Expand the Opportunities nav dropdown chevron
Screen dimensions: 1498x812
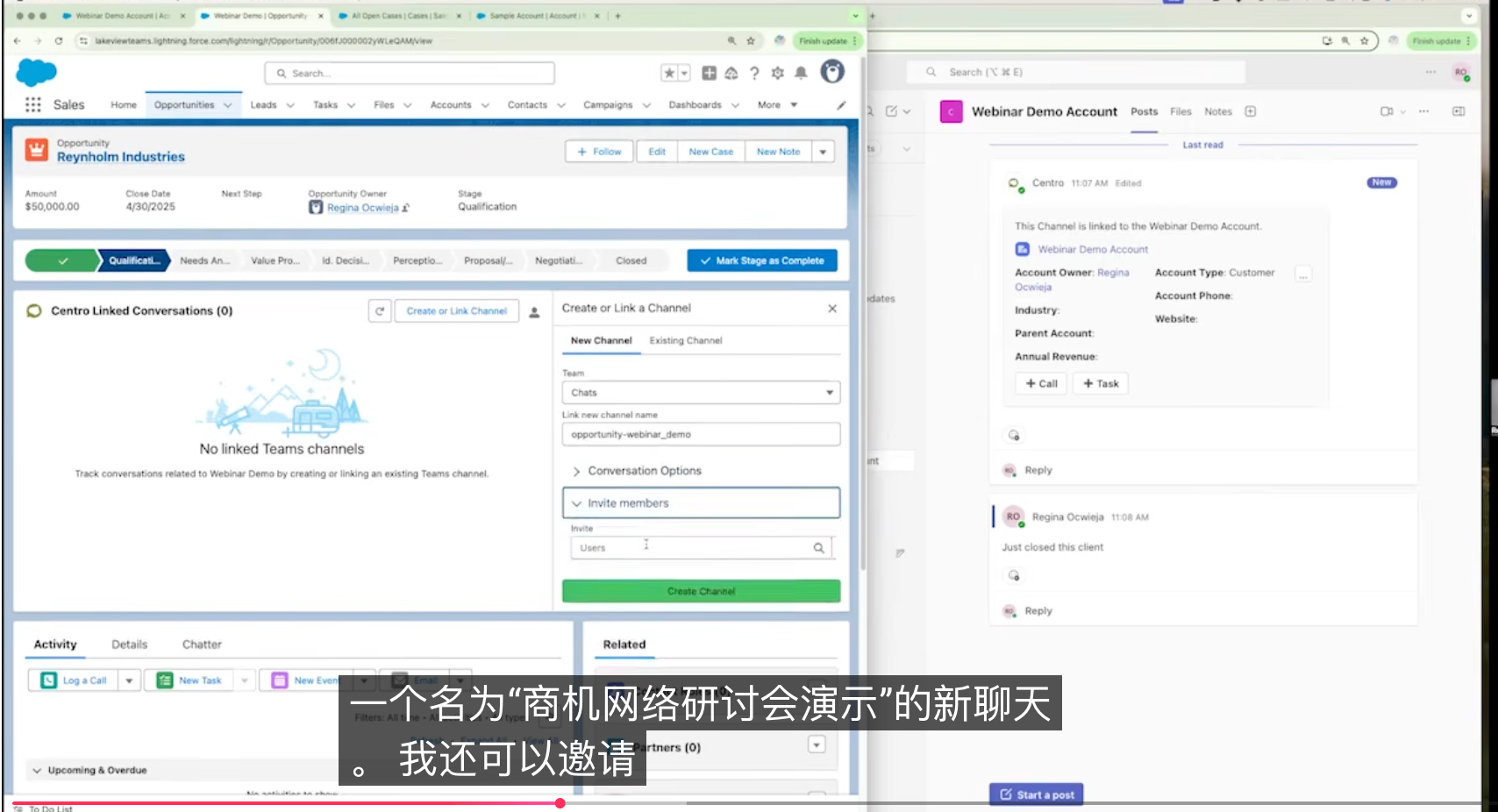click(227, 105)
